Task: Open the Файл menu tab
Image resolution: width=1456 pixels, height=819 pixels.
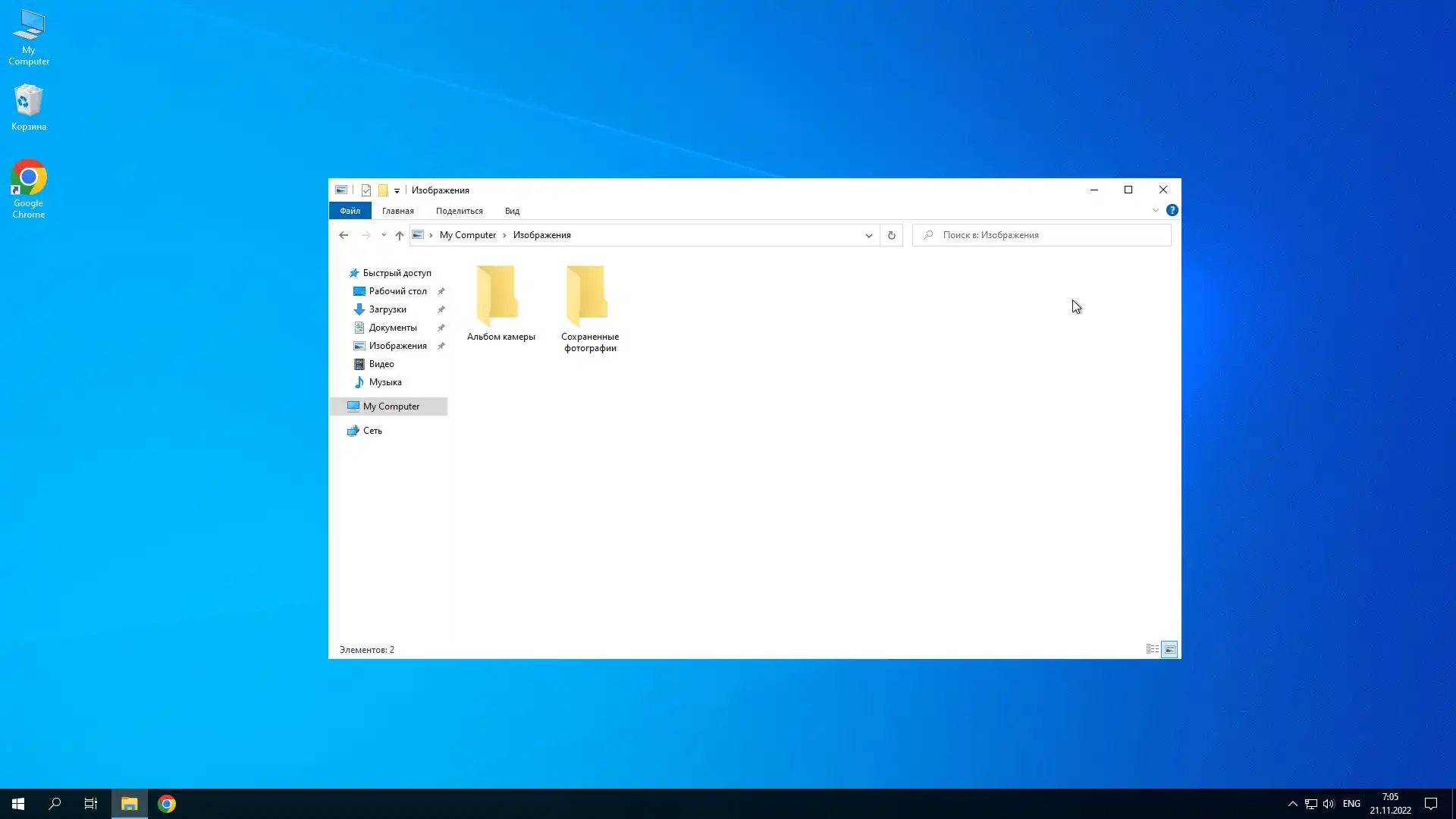Action: pos(350,211)
